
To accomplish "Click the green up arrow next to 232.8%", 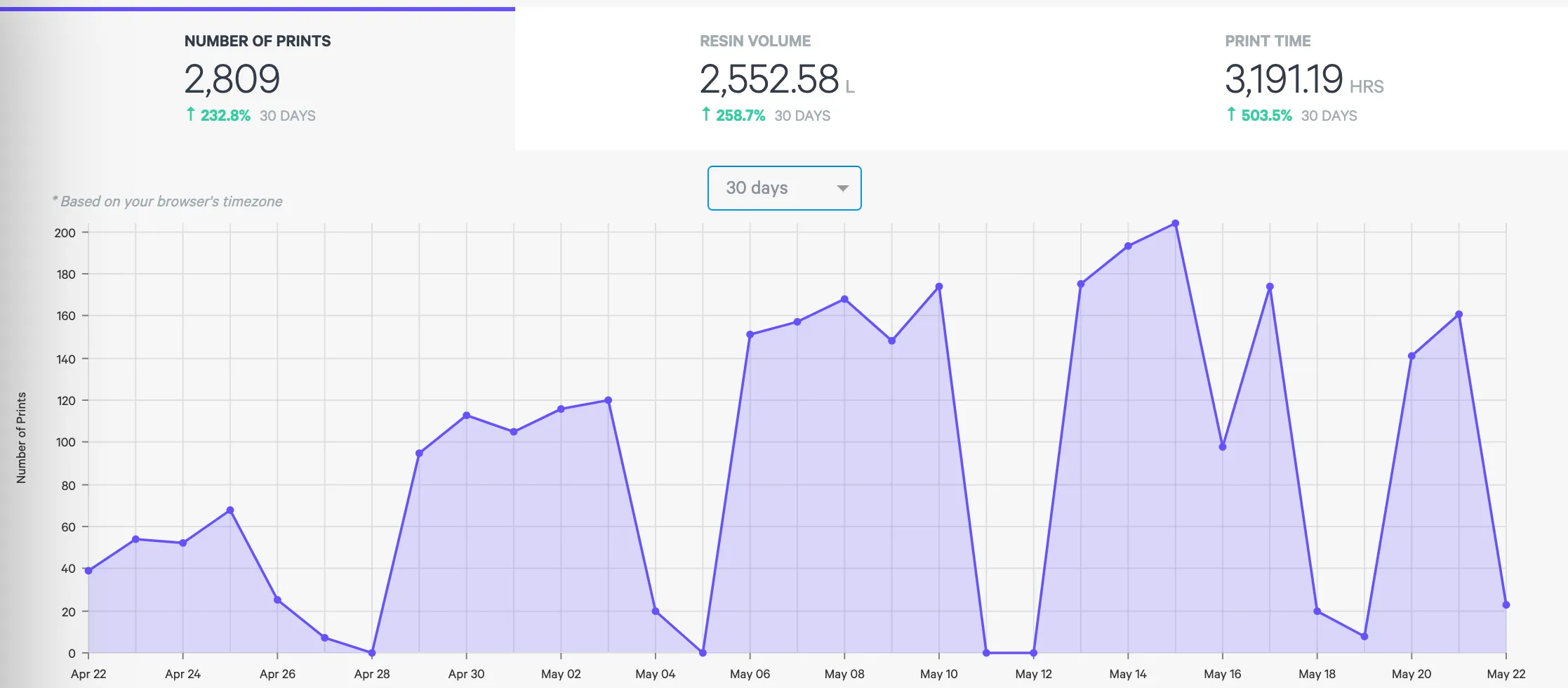I will (190, 114).
